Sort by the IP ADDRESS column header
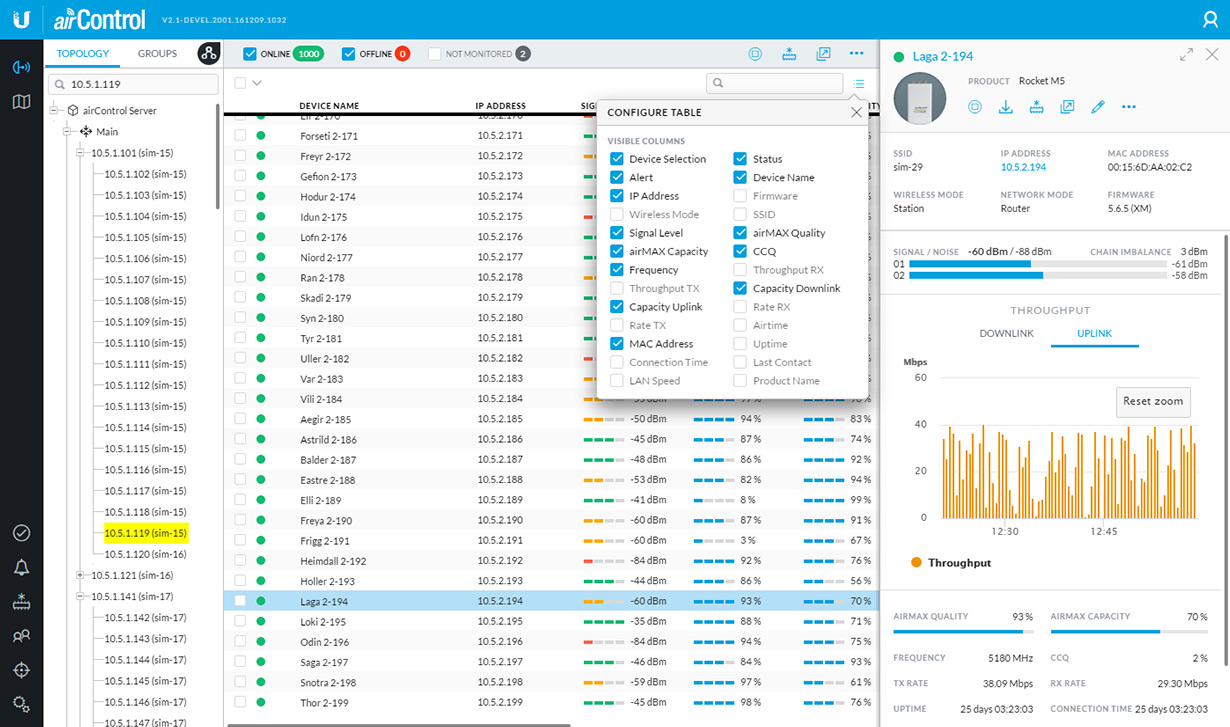1230x727 pixels. point(500,106)
